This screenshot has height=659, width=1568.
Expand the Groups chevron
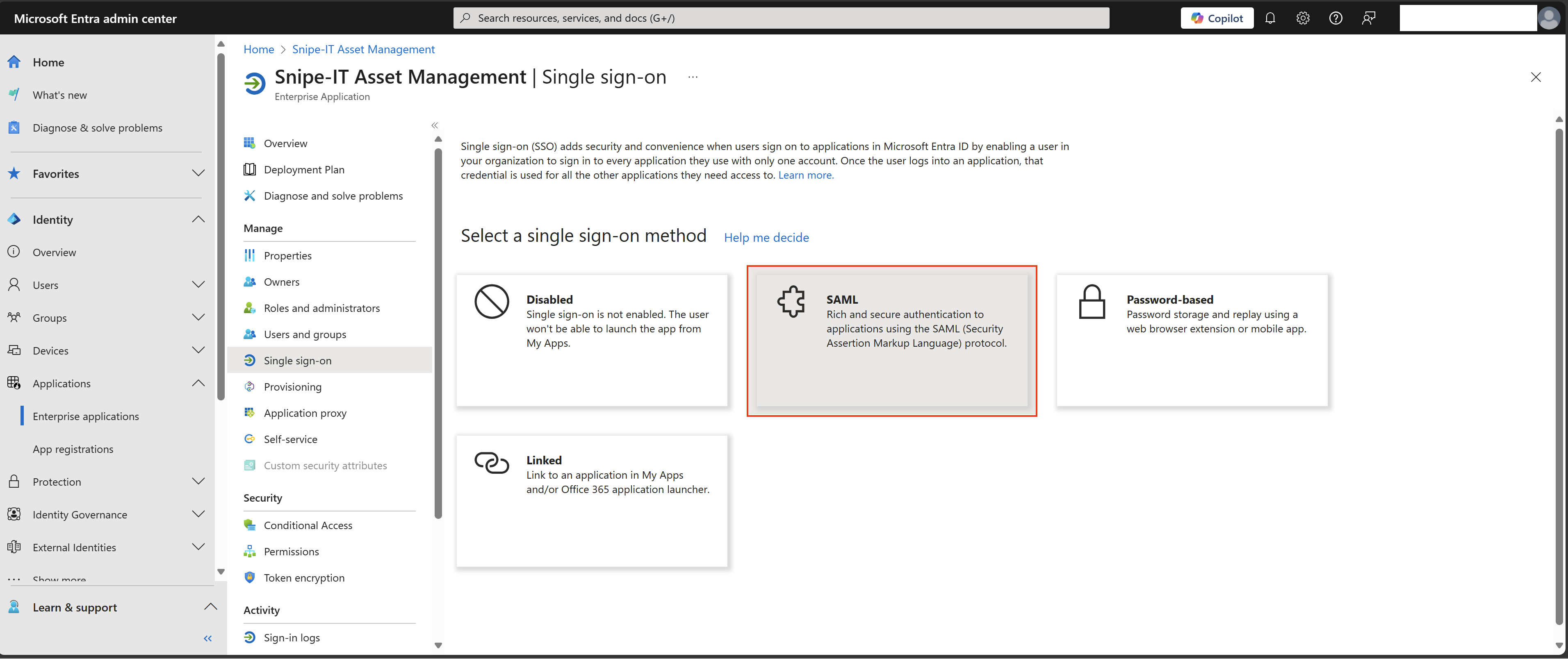198,318
